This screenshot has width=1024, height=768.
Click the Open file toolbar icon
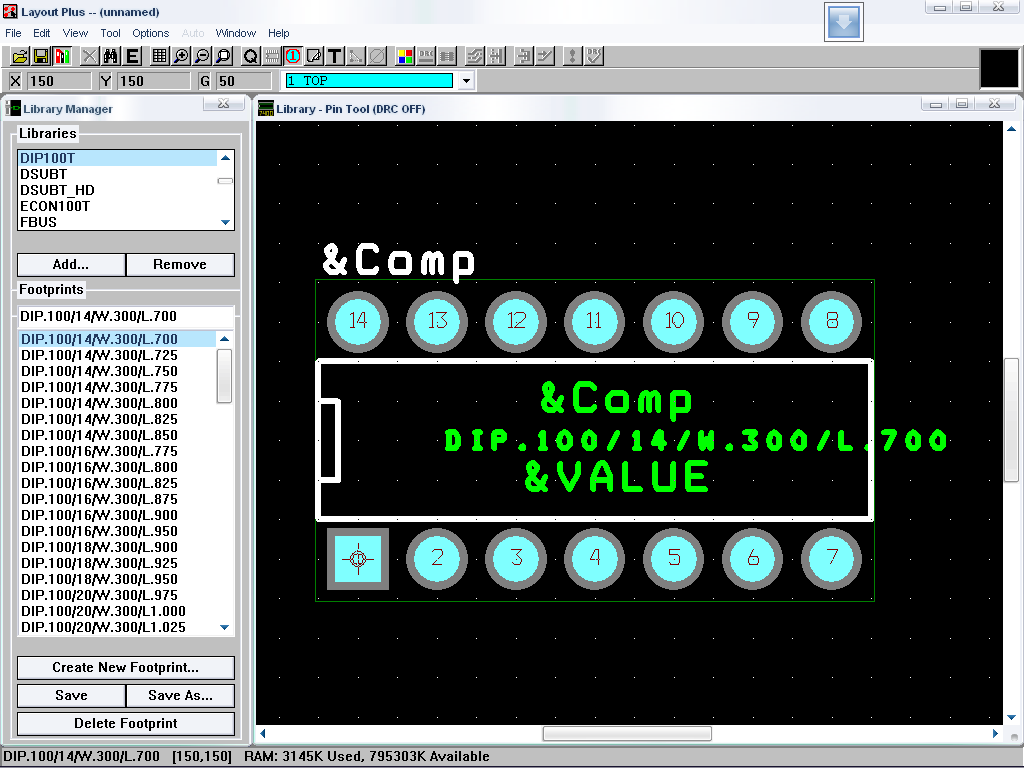point(20,56)
